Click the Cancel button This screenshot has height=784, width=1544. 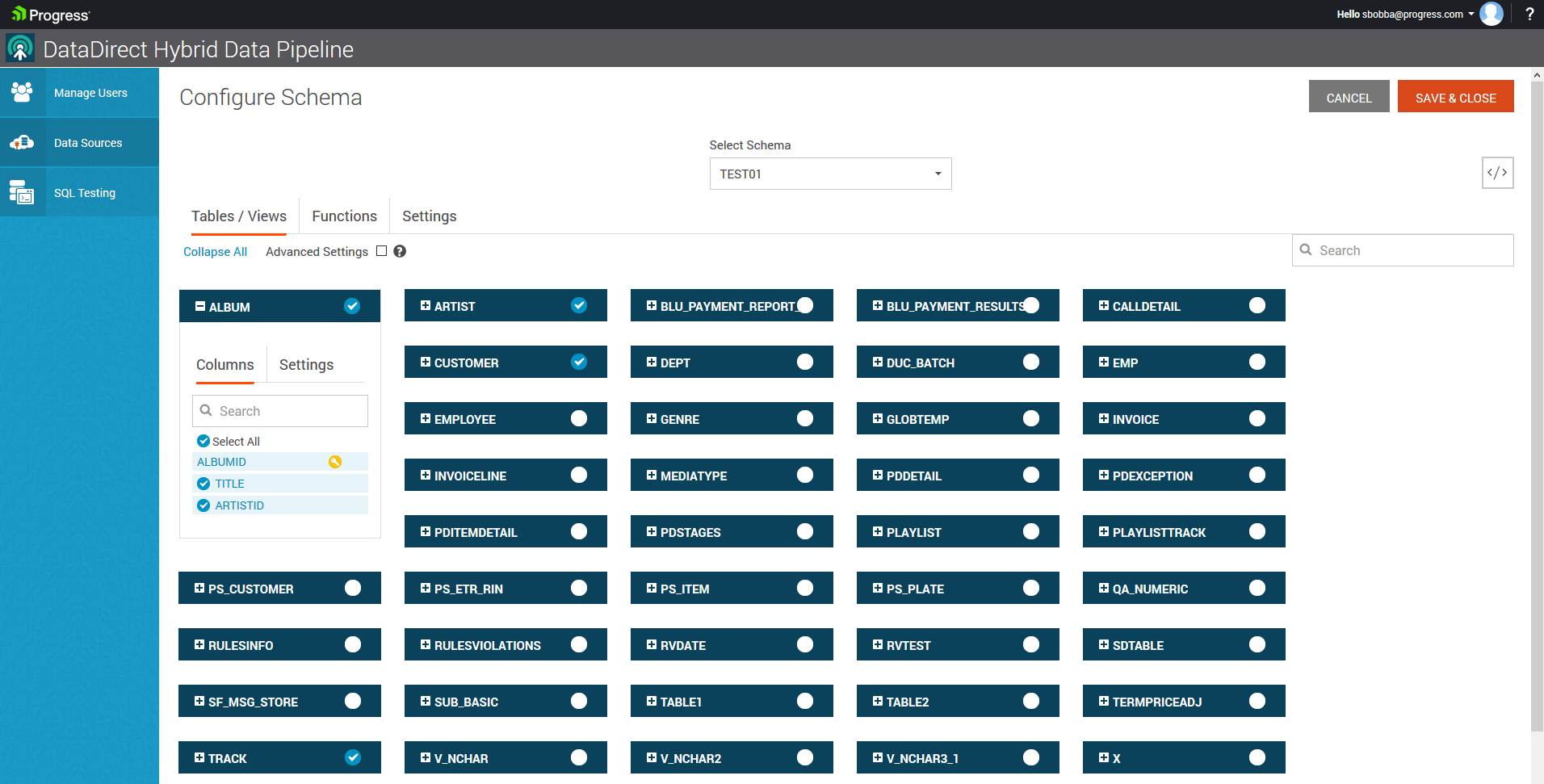point(1349,97)
